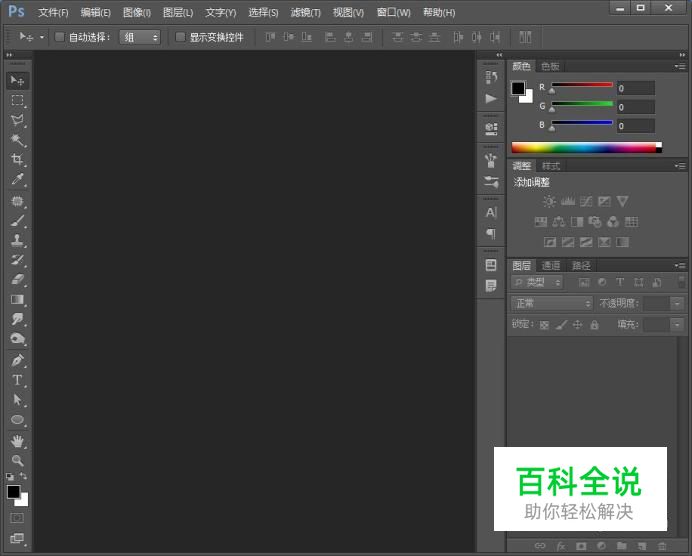Switch to the 样式 tab
Viewport: 692px width, 556px height.
tap(551, 166)
